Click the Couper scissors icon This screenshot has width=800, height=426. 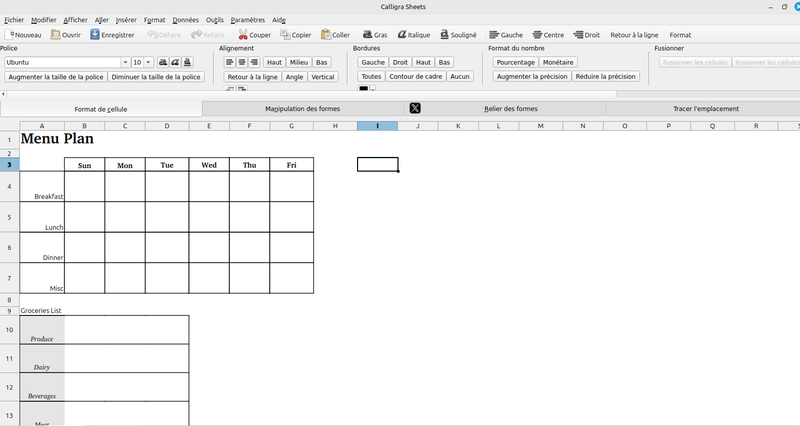point(243,35)
